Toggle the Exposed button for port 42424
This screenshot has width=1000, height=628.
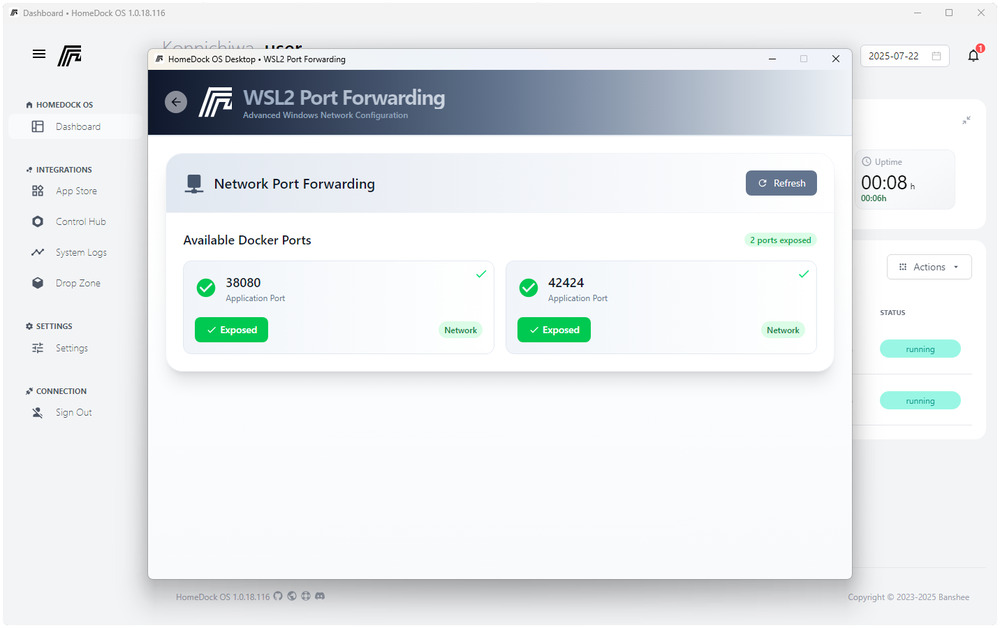(x=554, y=330)
